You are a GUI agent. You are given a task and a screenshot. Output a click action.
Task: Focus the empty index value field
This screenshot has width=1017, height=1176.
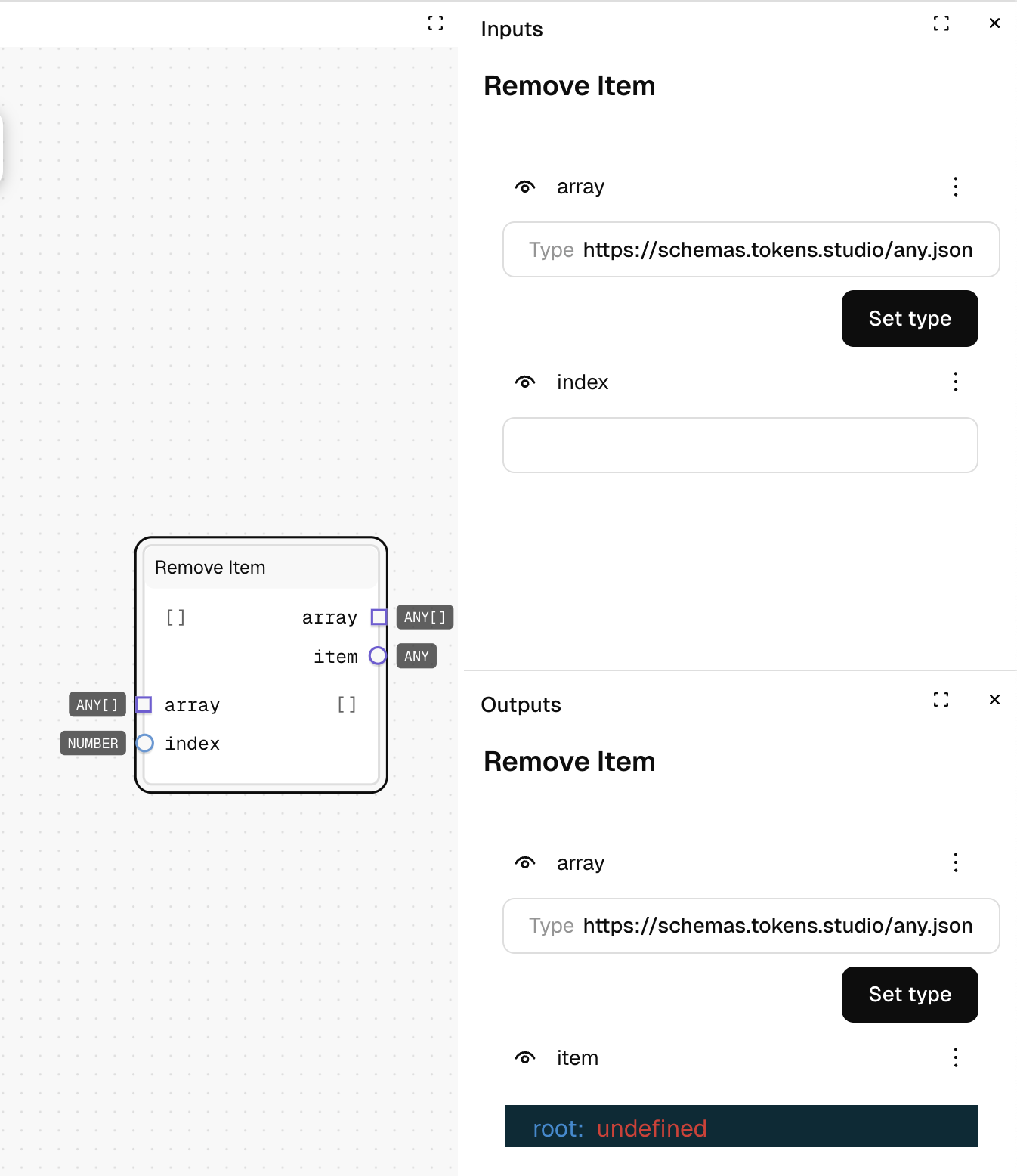[x=740, y=445]
